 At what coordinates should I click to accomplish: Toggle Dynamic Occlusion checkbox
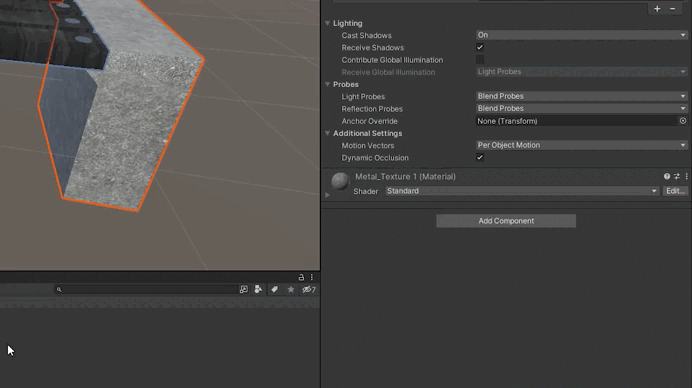(480, 157)
